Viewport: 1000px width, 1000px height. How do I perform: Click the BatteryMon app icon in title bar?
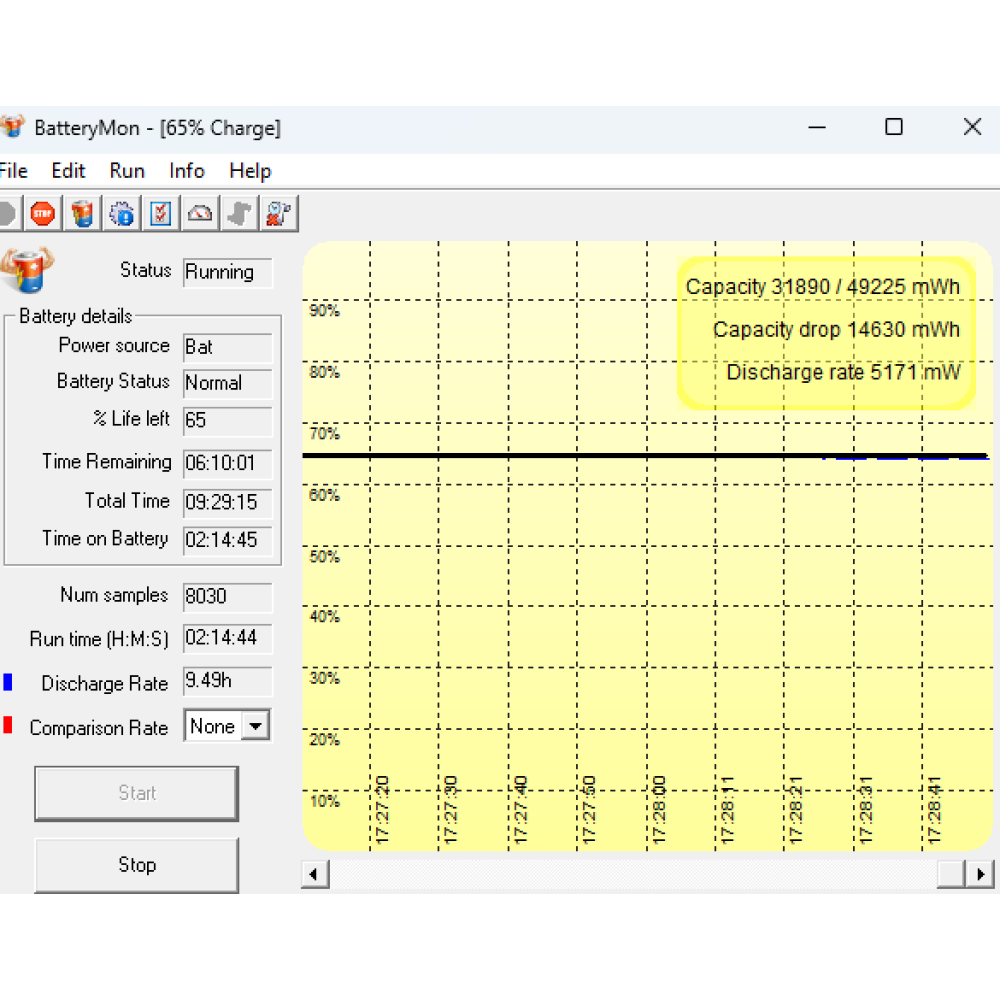[12, 127]
